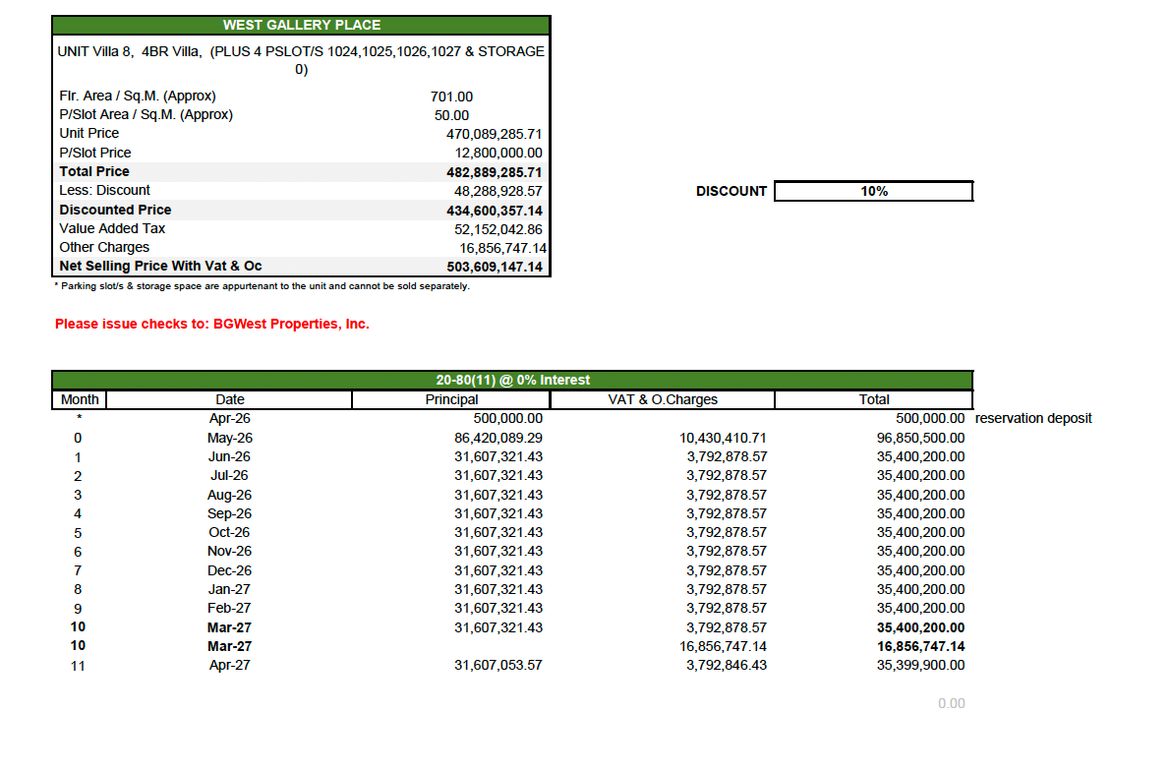Select the Principal column header
Image resolution: width=1170 pixels, height=780 pixels.
451,399
